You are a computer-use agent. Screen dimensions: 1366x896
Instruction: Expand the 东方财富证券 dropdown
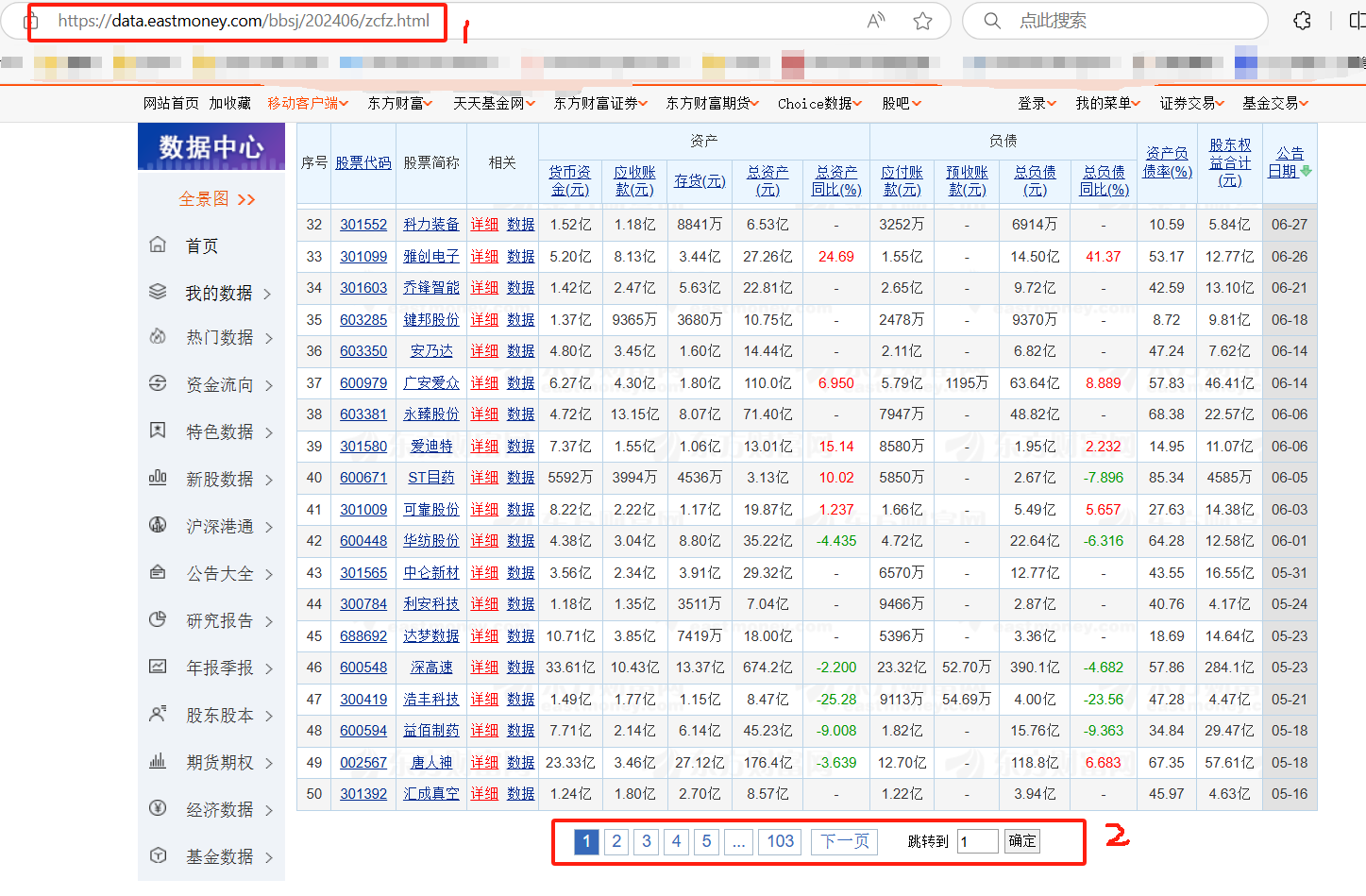click(600, 103)
